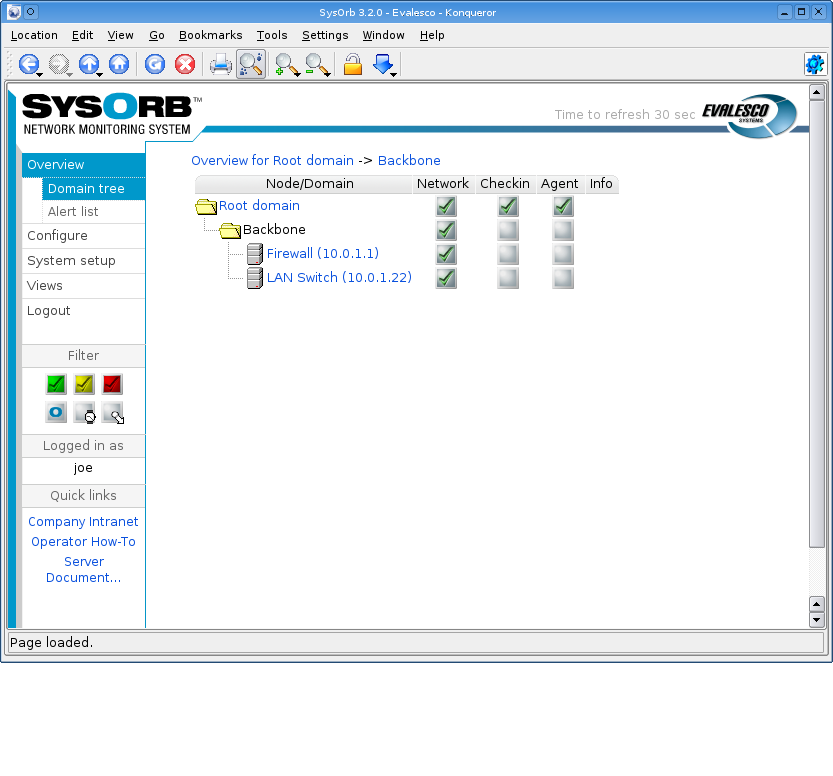The width and height of the screenshot is (833, 776).
Task: Open the Tools menu
Action: coord(272,35)
